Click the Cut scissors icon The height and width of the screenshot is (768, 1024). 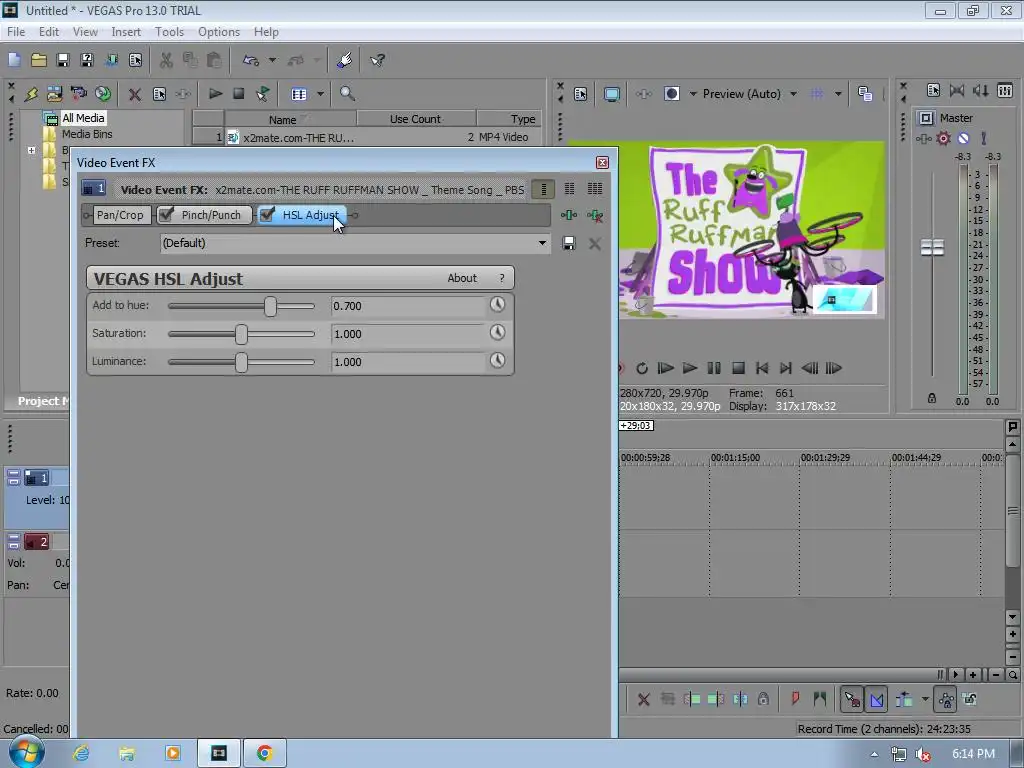tap(166, 60)
